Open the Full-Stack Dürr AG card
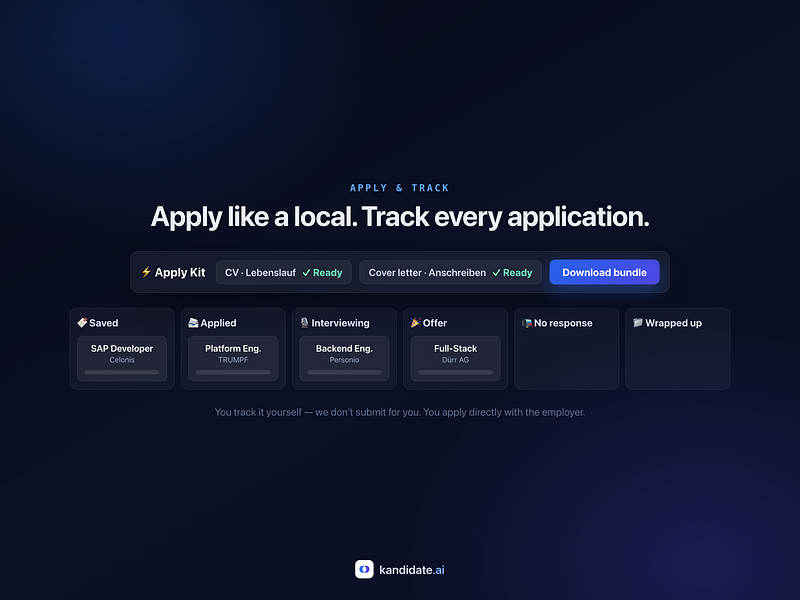Viewport: 800px width, 600px height. (x=456, y=359)
